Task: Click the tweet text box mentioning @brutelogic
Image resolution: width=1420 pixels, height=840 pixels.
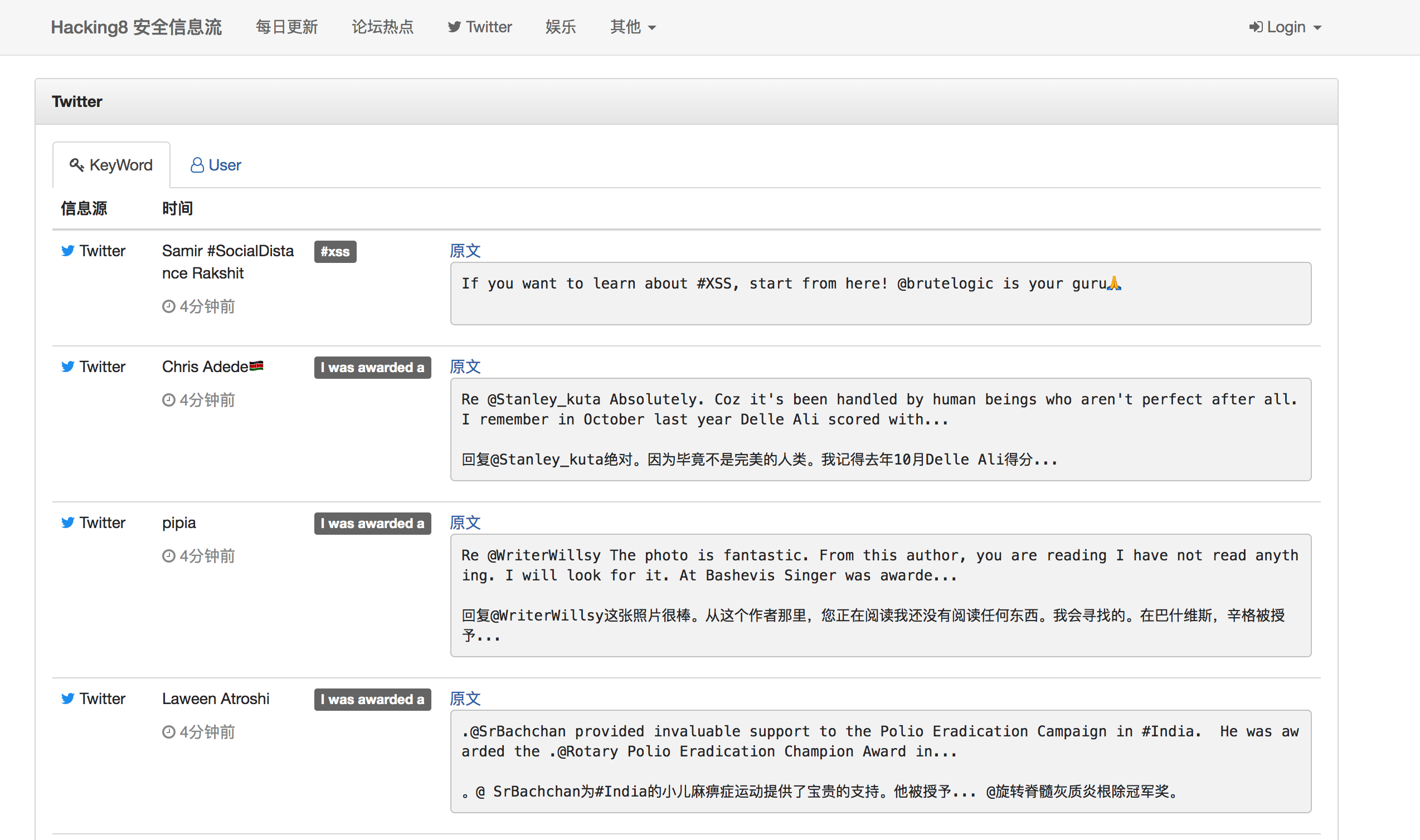Action: coord(881,293)
